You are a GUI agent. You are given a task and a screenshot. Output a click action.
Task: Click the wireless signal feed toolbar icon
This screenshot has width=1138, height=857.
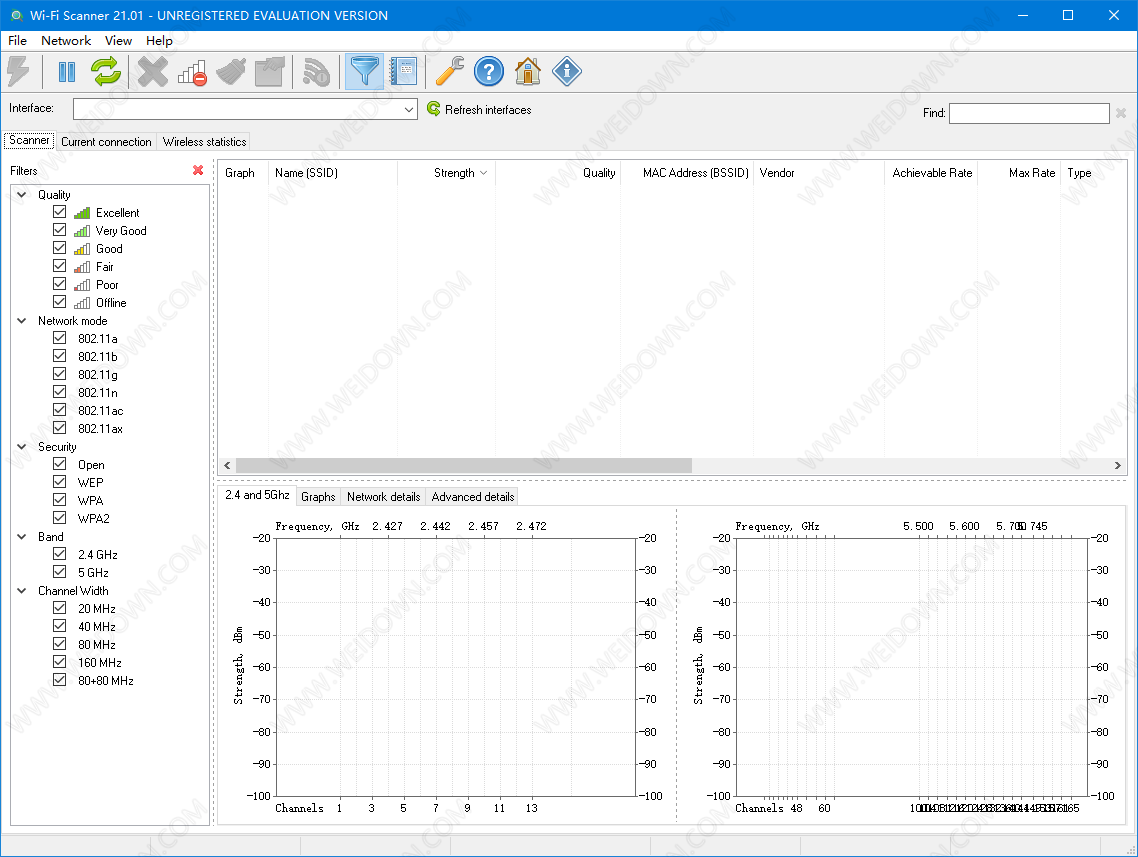(x=316, y=71)
